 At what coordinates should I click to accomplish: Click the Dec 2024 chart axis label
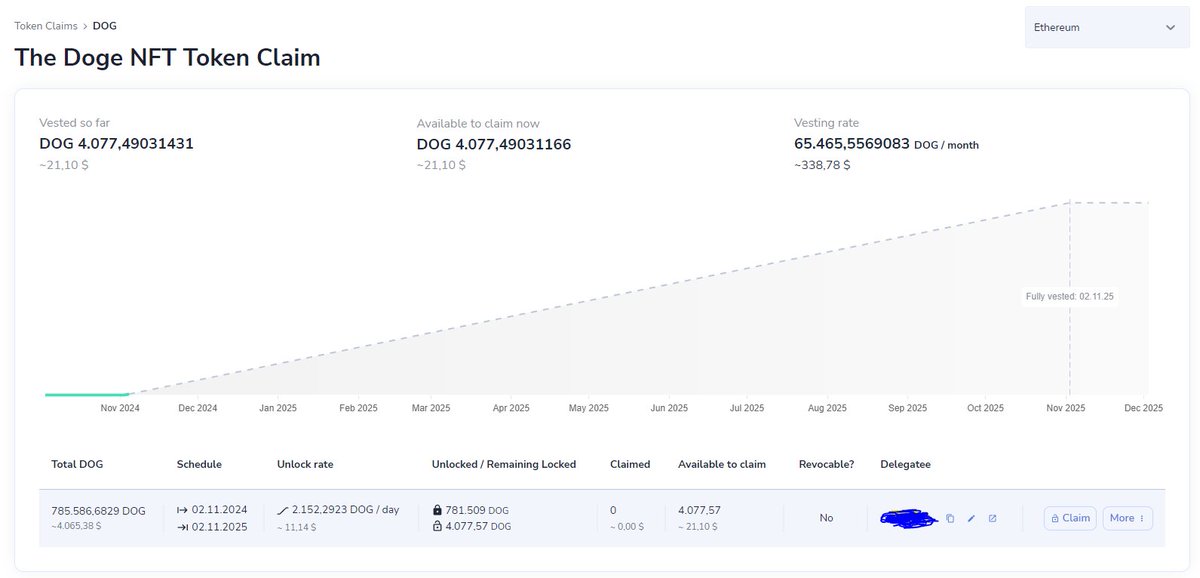197,408
